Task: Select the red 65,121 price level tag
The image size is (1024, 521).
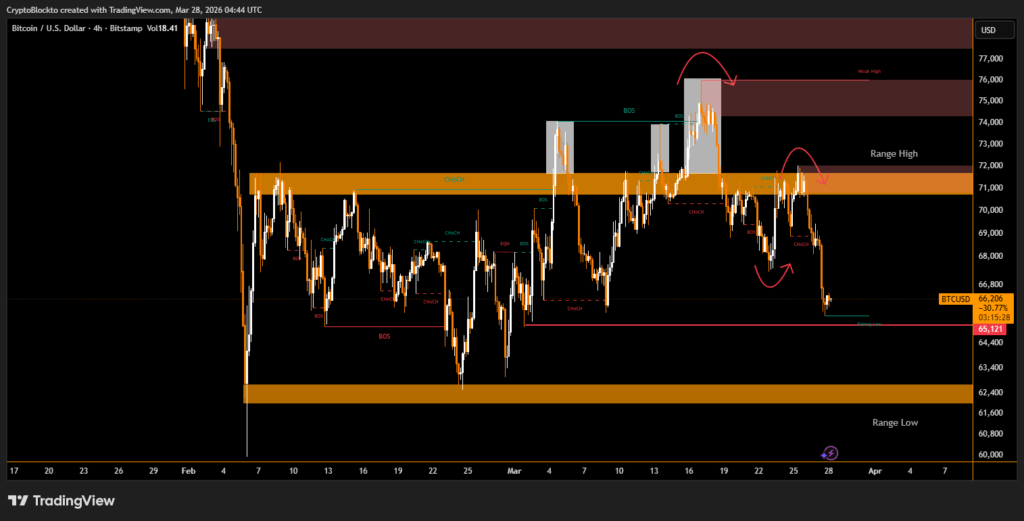Action: (990, 327)
